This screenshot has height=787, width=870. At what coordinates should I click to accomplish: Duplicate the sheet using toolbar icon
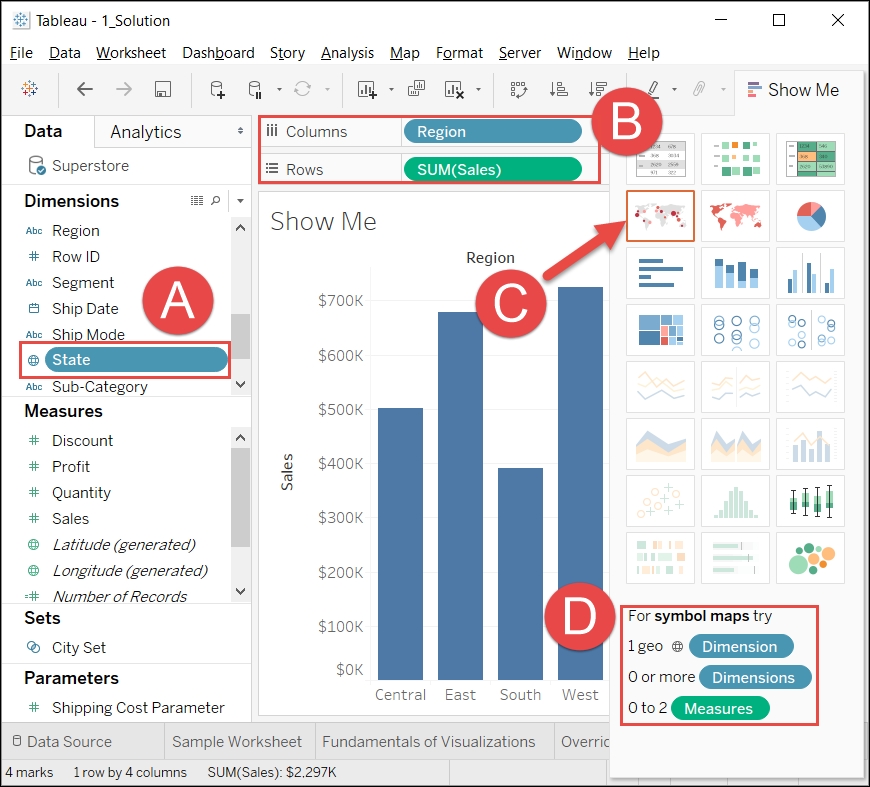coord(416,89)
